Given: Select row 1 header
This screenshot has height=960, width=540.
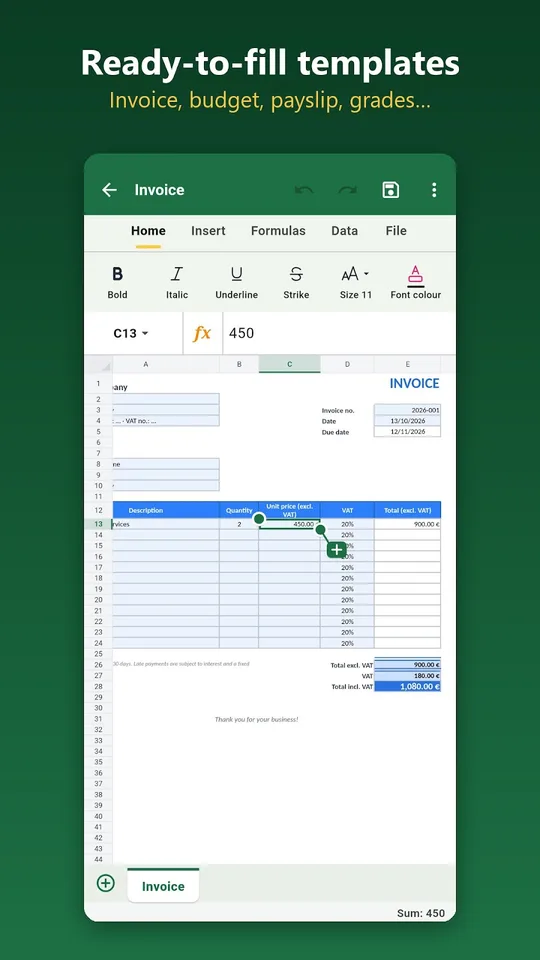Looking at the screenshot, I should [x=99, y=383].
